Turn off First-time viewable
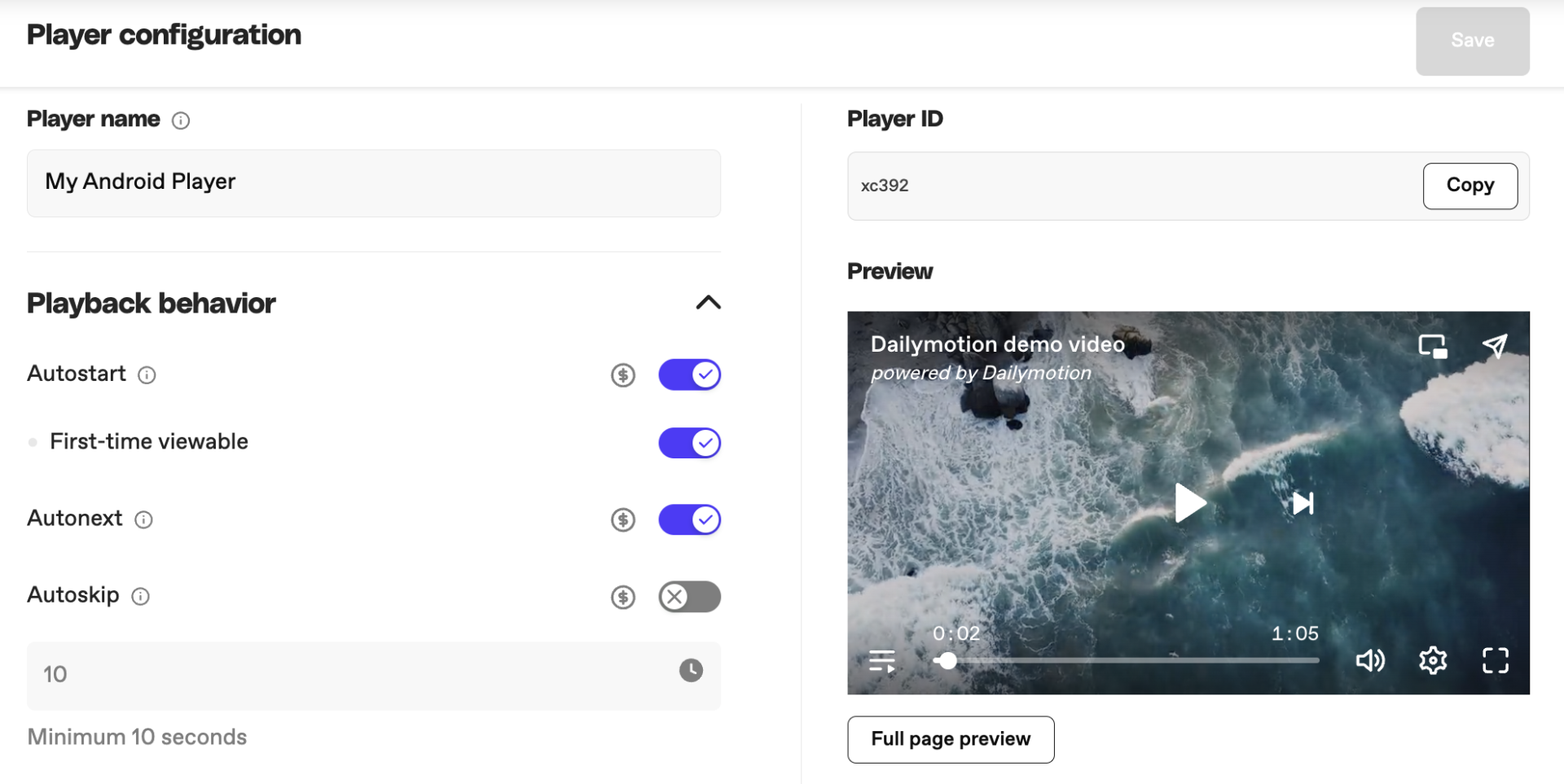1564x784 pixels. [x=689, y=443]
